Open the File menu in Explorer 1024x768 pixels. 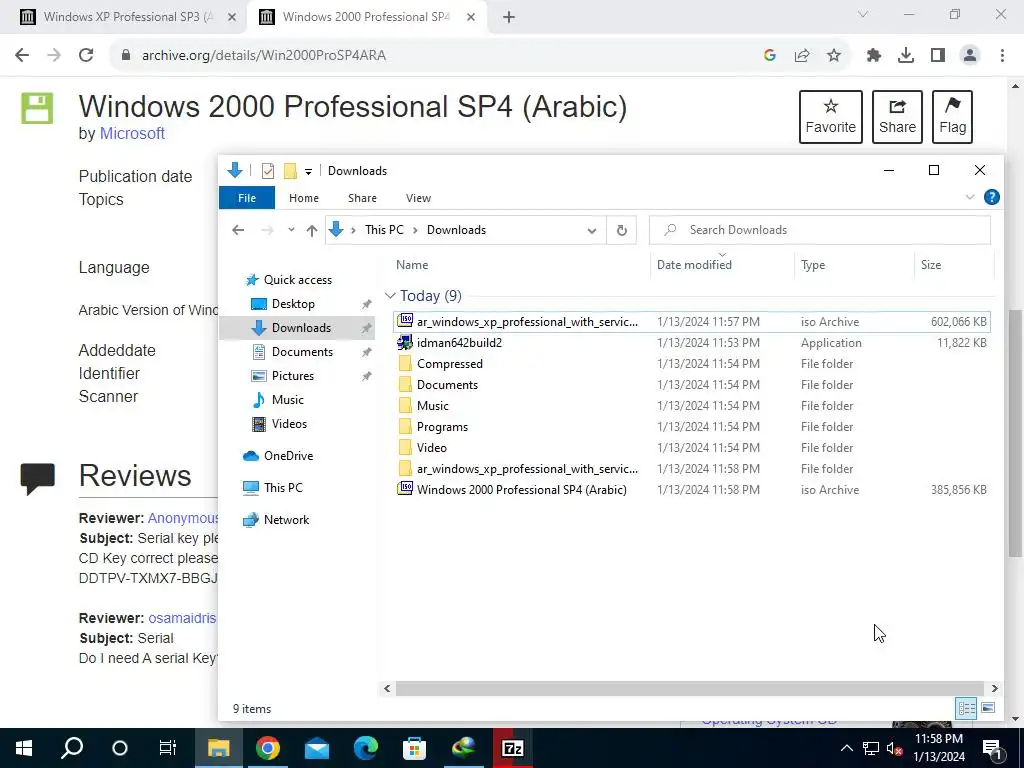click(247, 198)
